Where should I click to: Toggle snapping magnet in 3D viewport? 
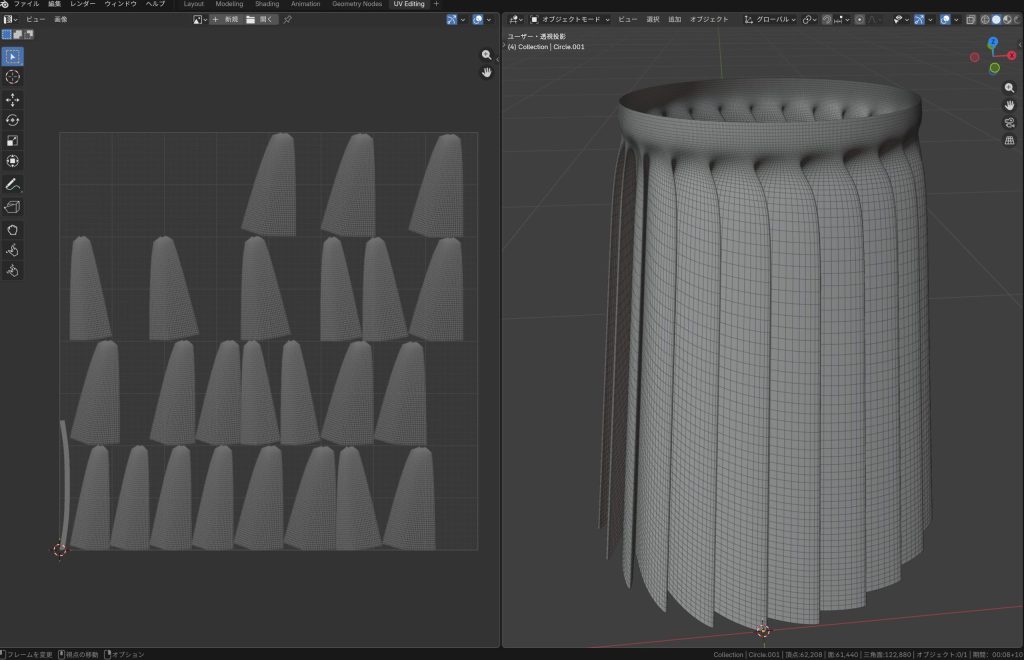(826, 19)
